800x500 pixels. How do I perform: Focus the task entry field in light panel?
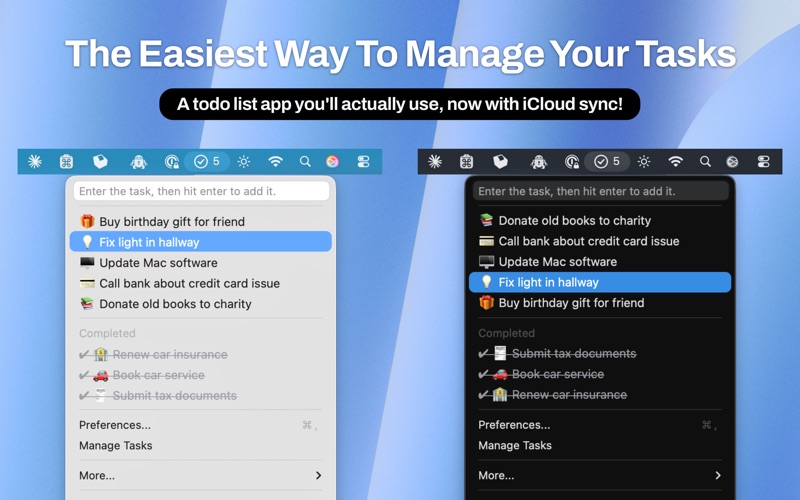pos(201,191)
